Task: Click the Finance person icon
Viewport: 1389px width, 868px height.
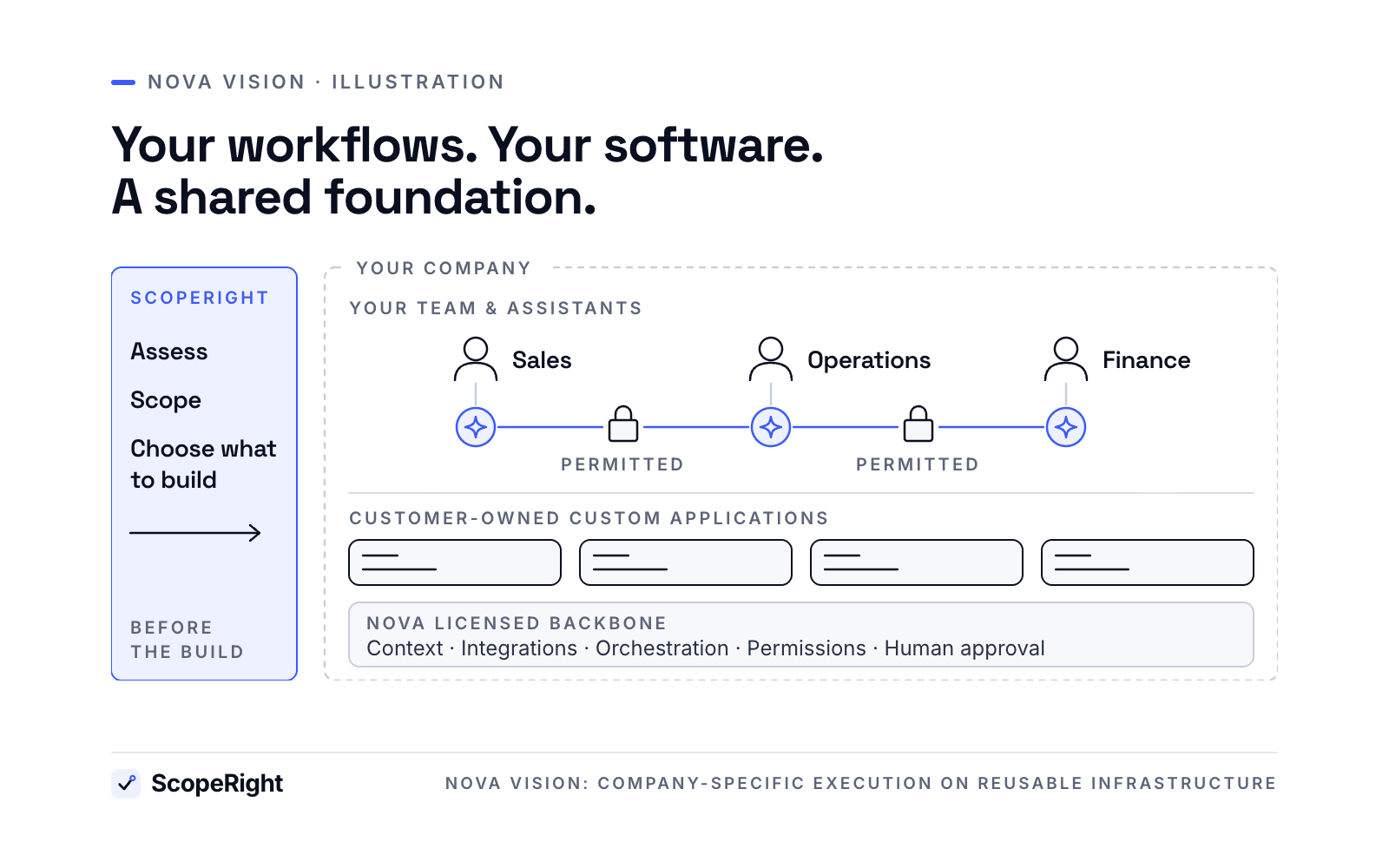Action: (x=1066, y=359)
